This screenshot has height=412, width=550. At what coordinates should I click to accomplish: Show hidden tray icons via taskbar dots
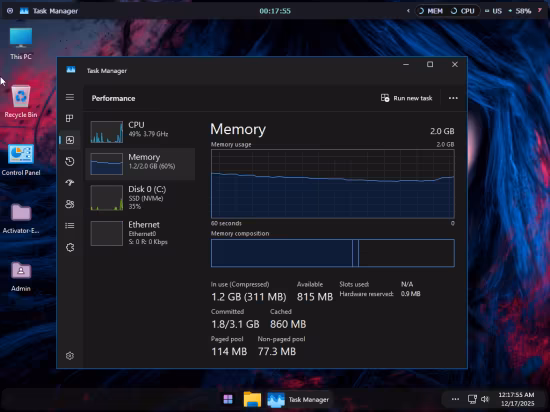[455, 399]
